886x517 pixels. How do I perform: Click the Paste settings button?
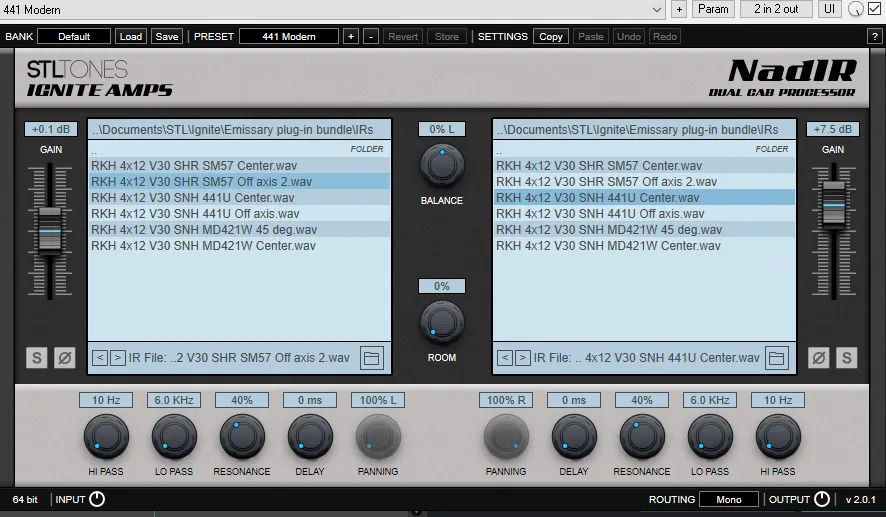pyautogui.click(x=590, y=37)
